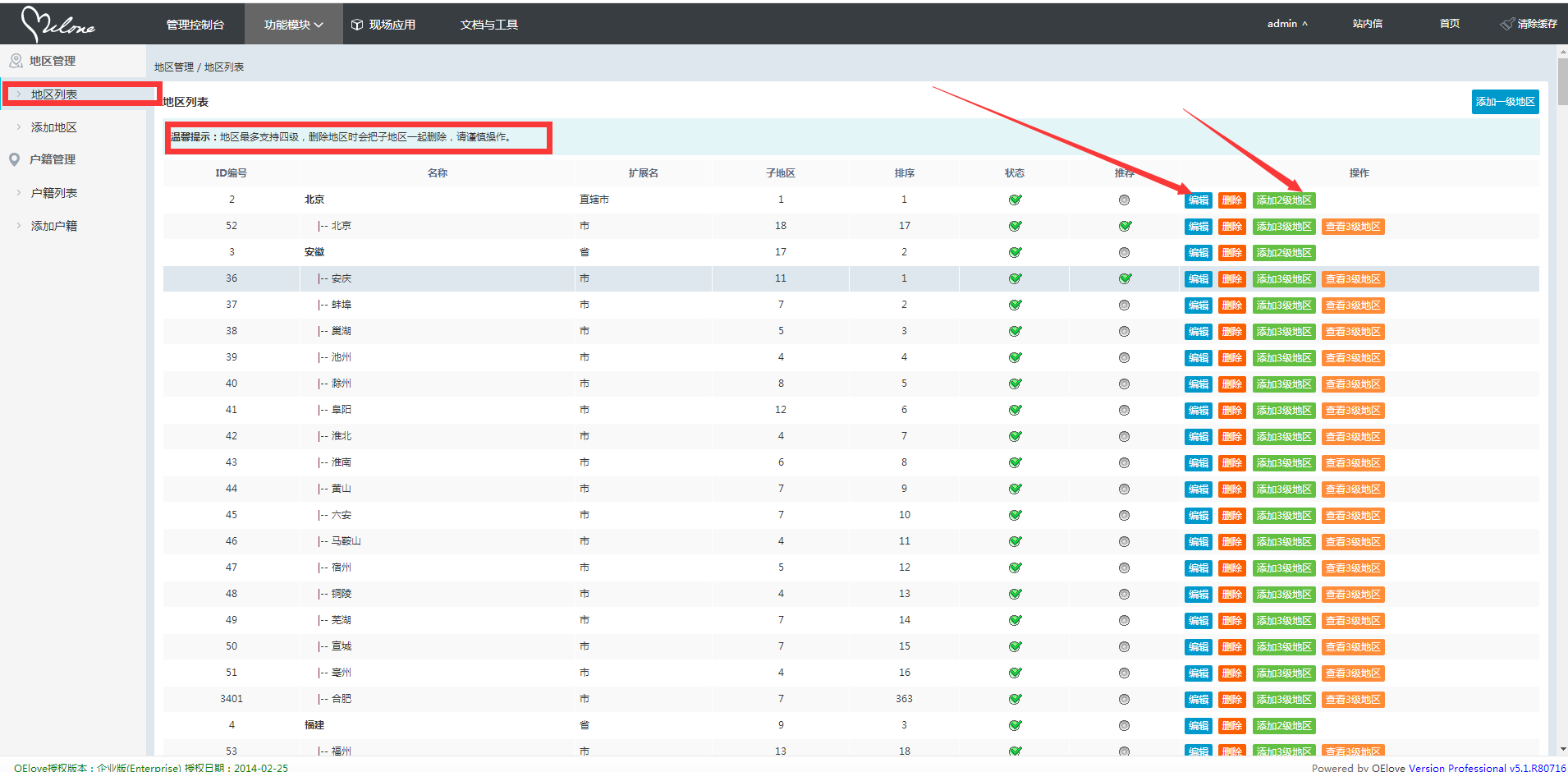This screenshot has width=1568, height=772.
Task: Expand the 地区列表 sidebar item arrow
Action: pyautogui.click(x=19, y=94)
